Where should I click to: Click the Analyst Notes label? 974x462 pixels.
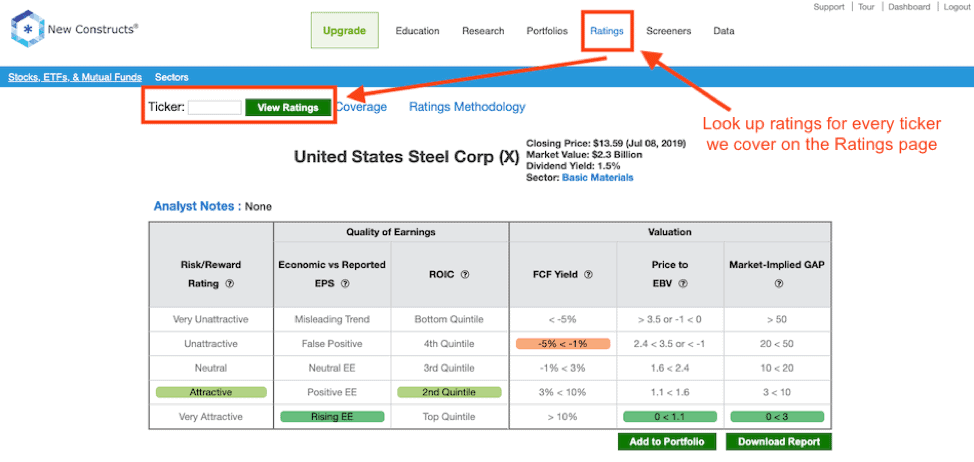pyautogui.click(x=196, y=206)
